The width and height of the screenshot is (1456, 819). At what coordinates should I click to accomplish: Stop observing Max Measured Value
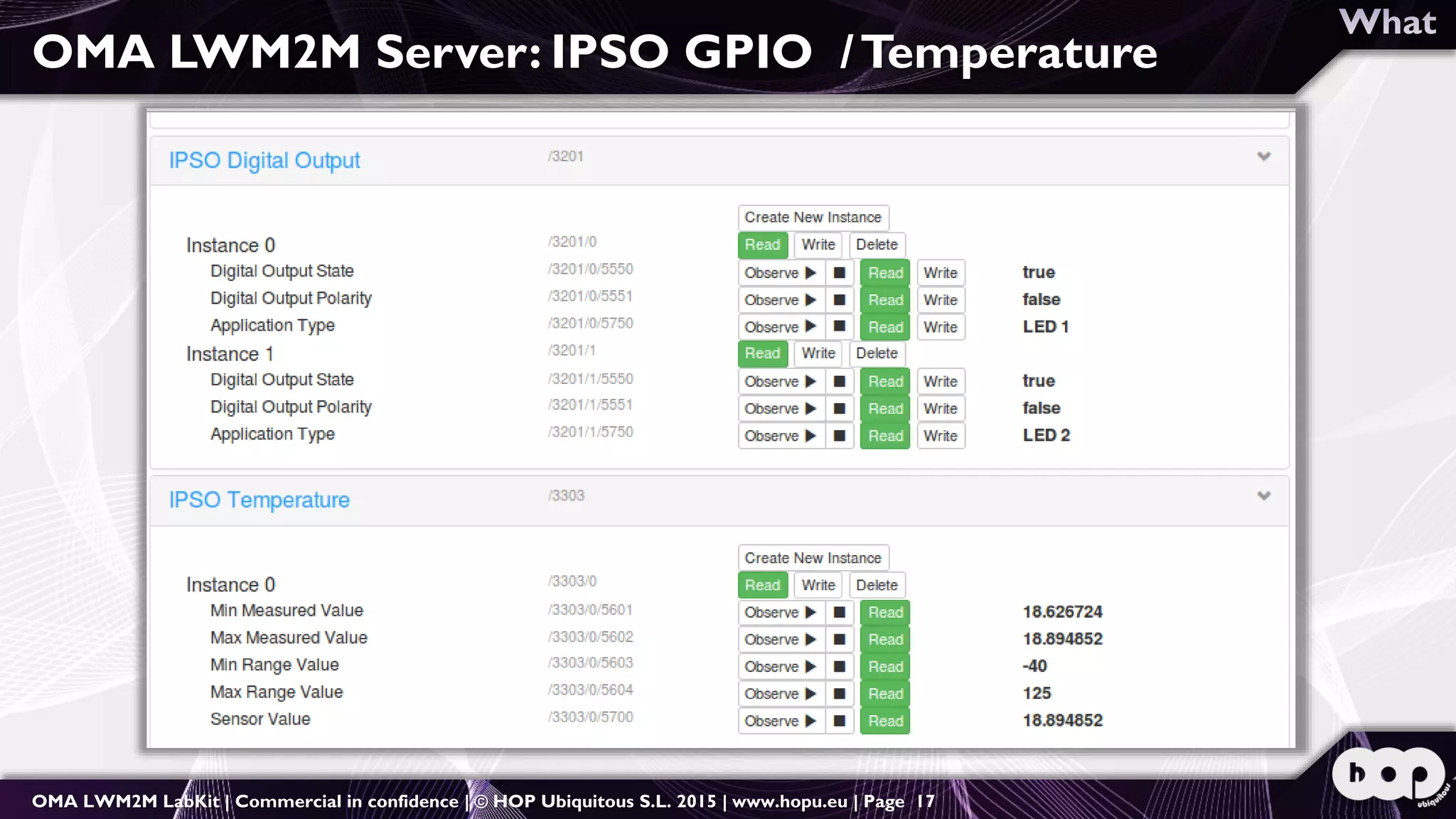[840, 639]
